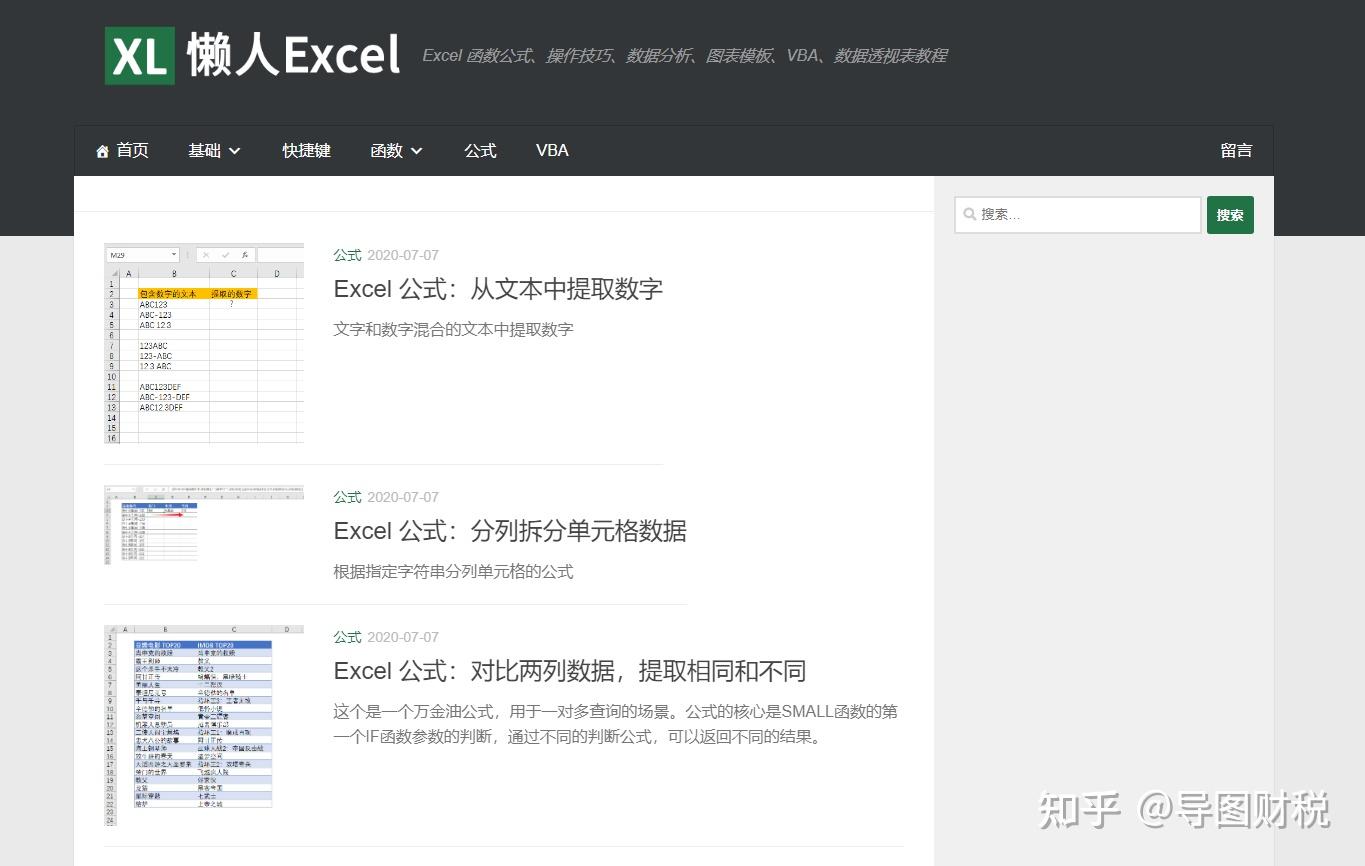Viewport: 1365px width, 866px height.
Task: Click excerpt starting 这个是一个万金油公式
Action: [615, 725]
